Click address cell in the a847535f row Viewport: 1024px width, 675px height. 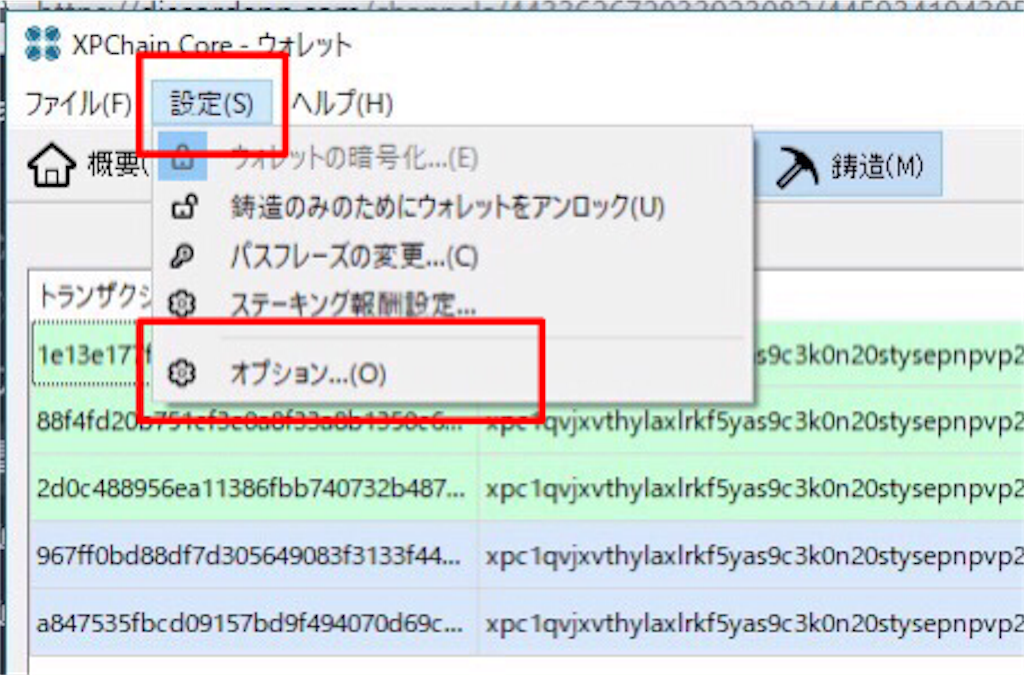pyautogui.click(x=751, y=623)
